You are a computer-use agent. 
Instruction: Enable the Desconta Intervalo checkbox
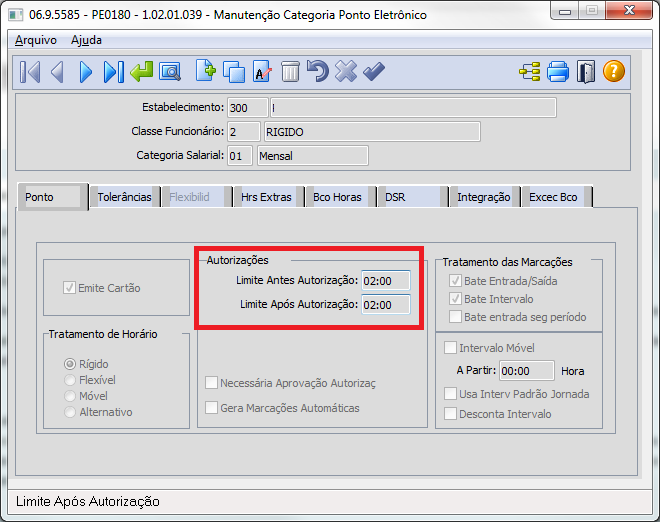[x=450, y=414]
